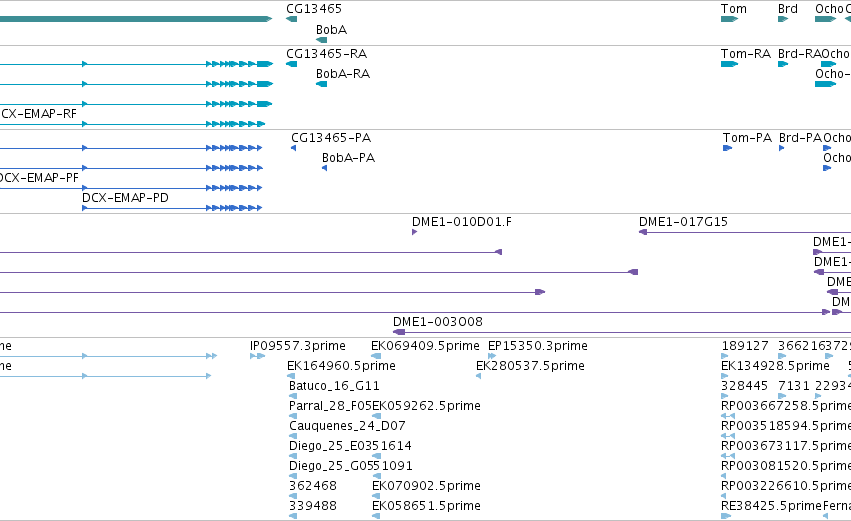Select the 362468 label
Image resolution: width=851 pixels, height=521 pixels.
tap(313, 486)
